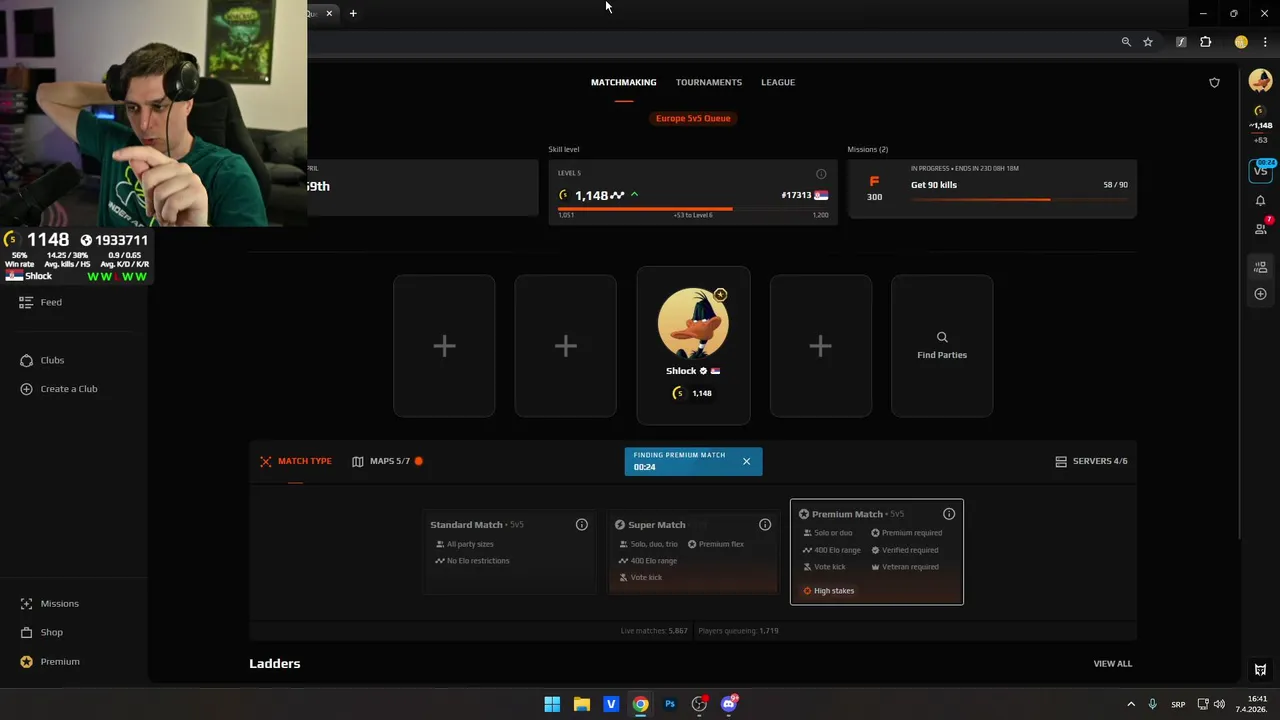Select the Shlock player card
This screenshot has height=720, width=1280.
[693, 345]
